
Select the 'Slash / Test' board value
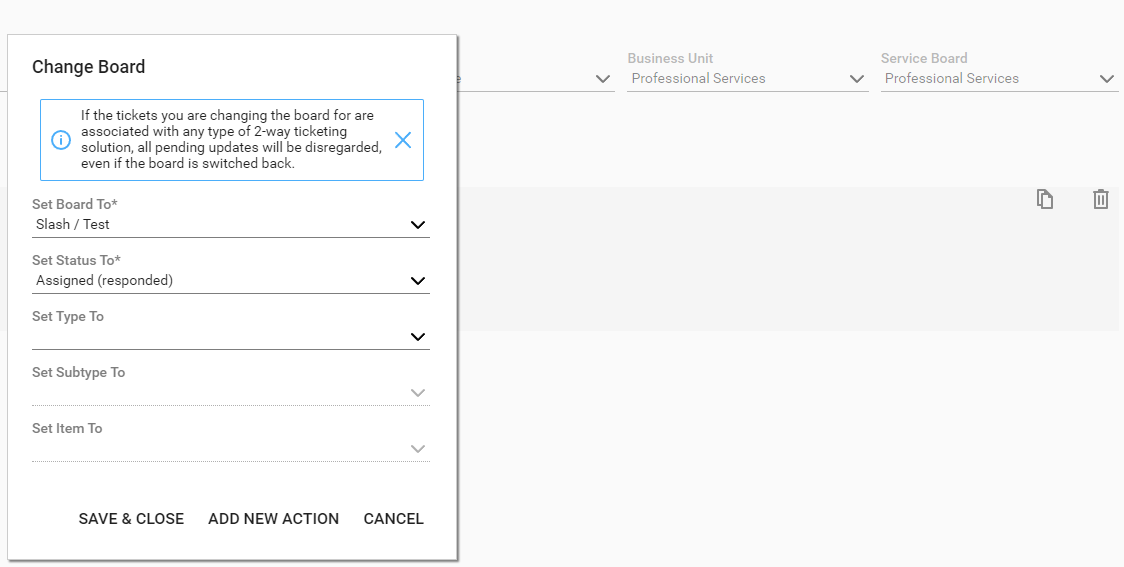pos(72,224)
